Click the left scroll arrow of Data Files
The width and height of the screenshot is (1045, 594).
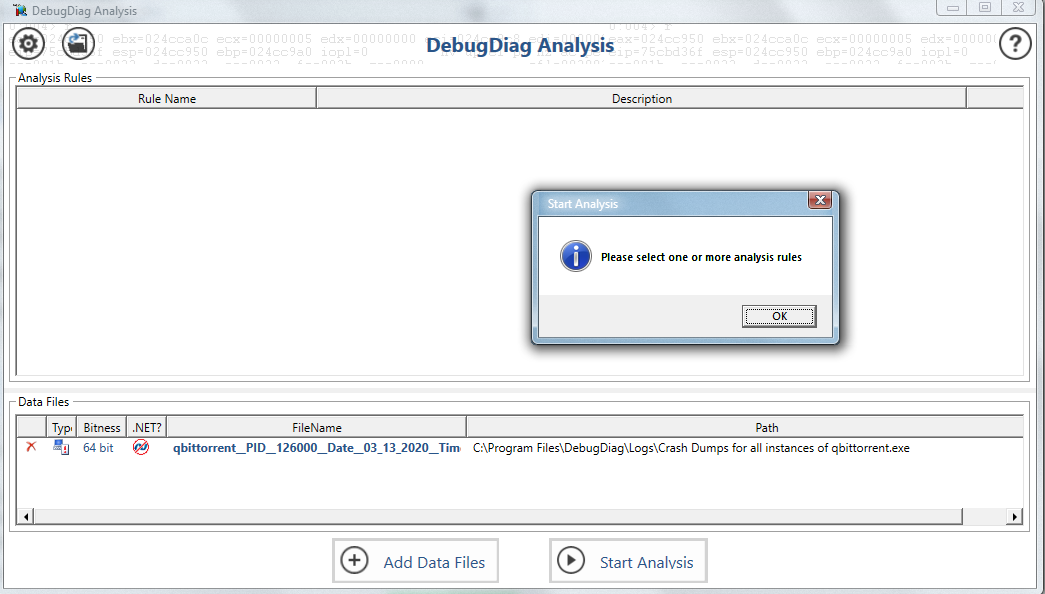pyautogui.click(x=25, y=517)
